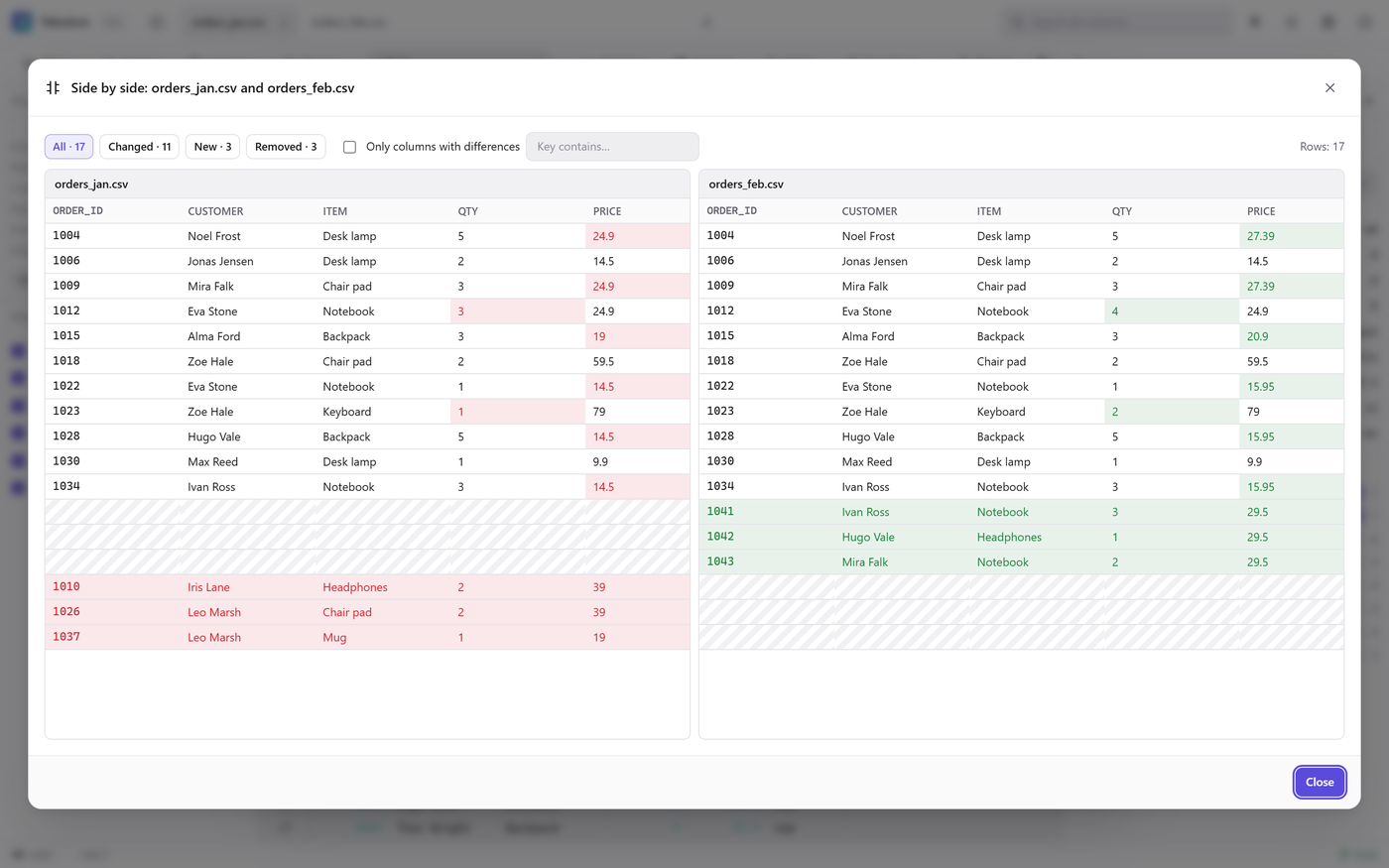
Task: Click 'Noel Frost' in the orders_jan.csv table
Action: point(214,236)
